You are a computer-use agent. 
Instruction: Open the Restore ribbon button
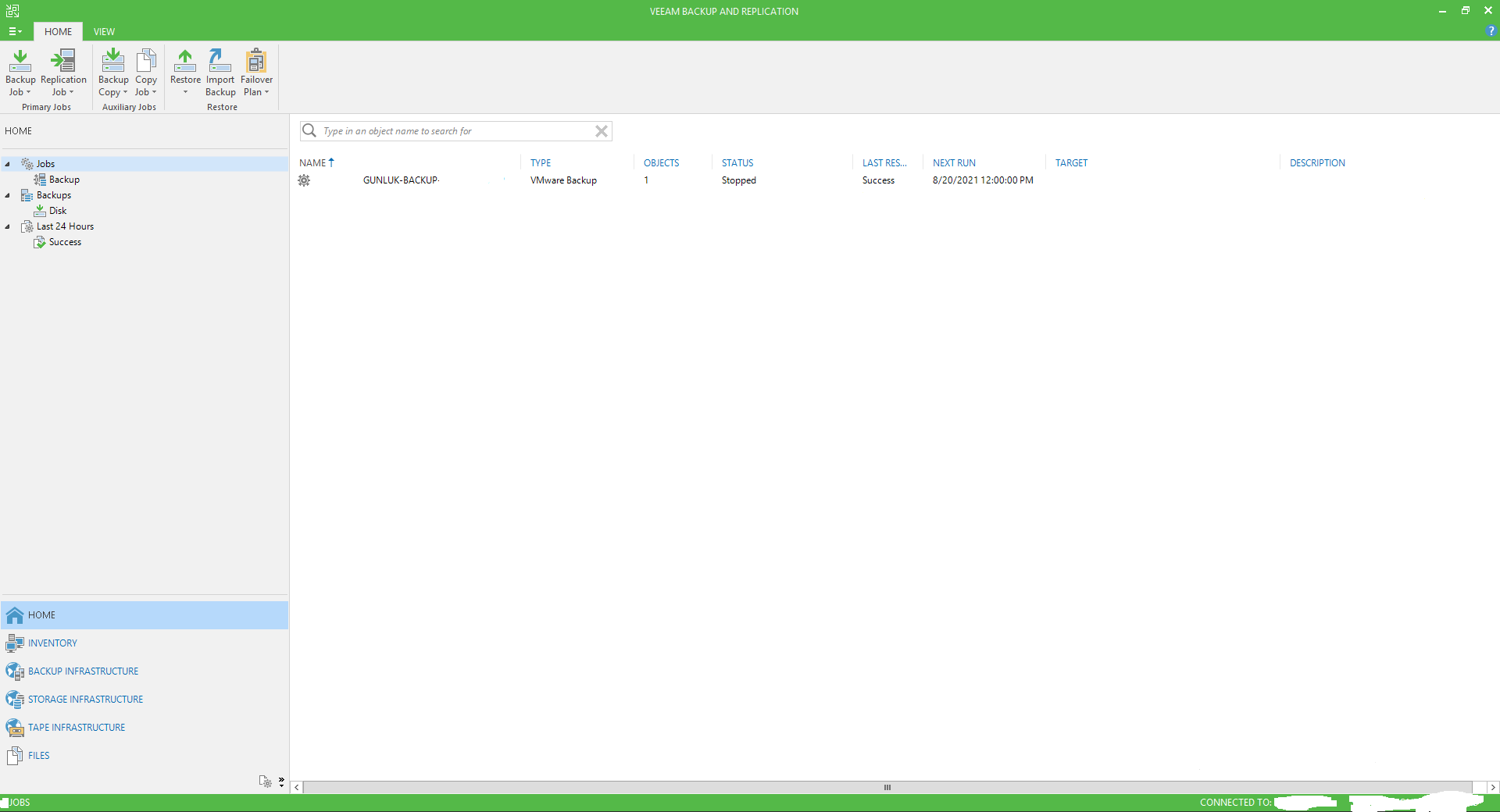click(x=185, y=72)
